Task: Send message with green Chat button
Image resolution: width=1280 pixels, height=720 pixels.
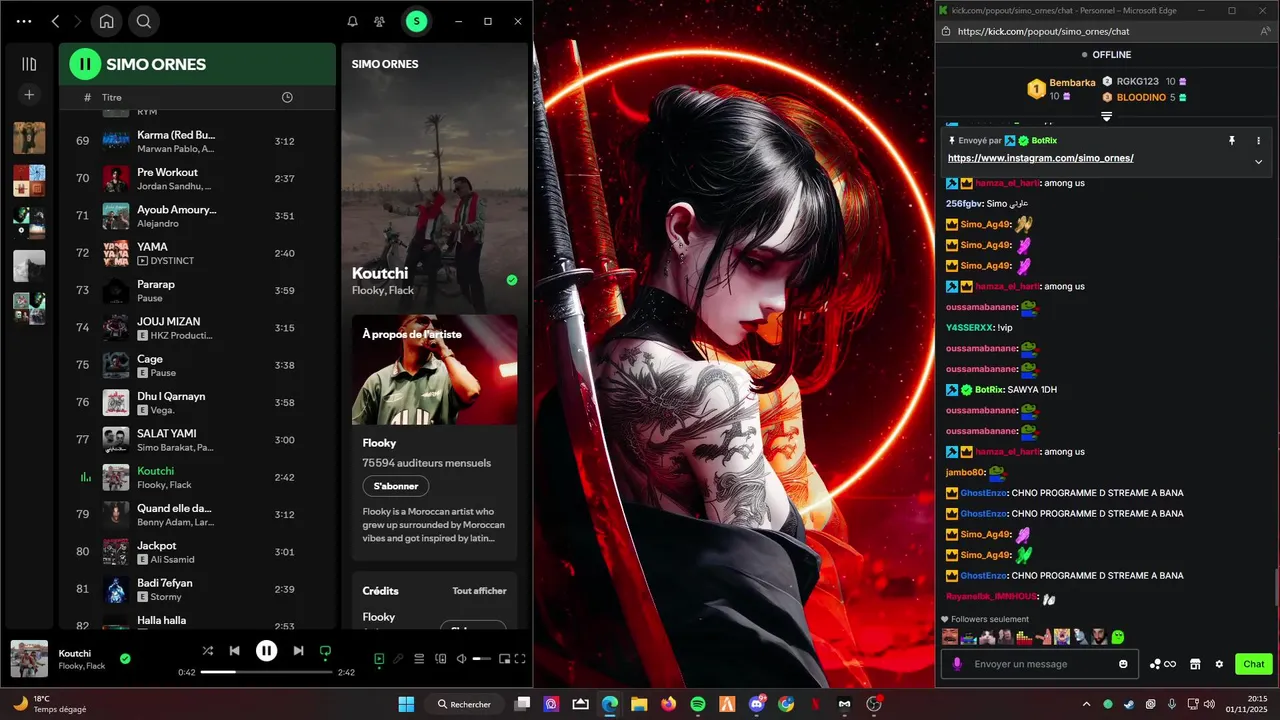Action: coord(1253,664)
